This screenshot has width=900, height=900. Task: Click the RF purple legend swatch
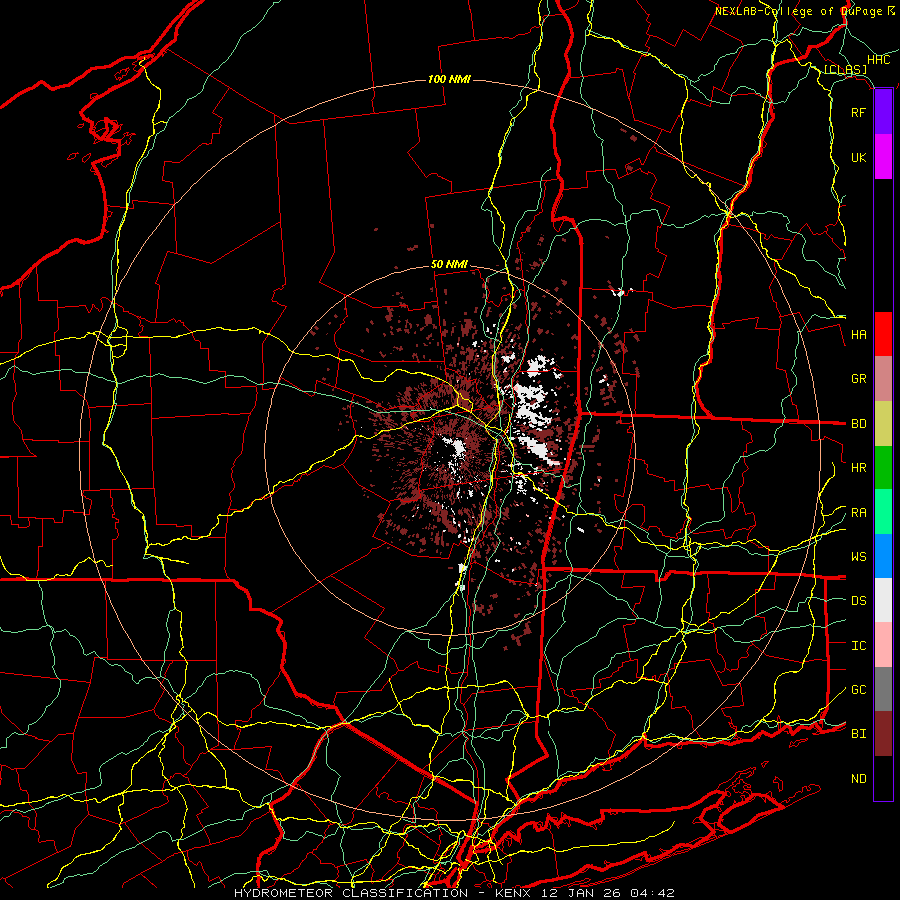click(x=883, y=112)
